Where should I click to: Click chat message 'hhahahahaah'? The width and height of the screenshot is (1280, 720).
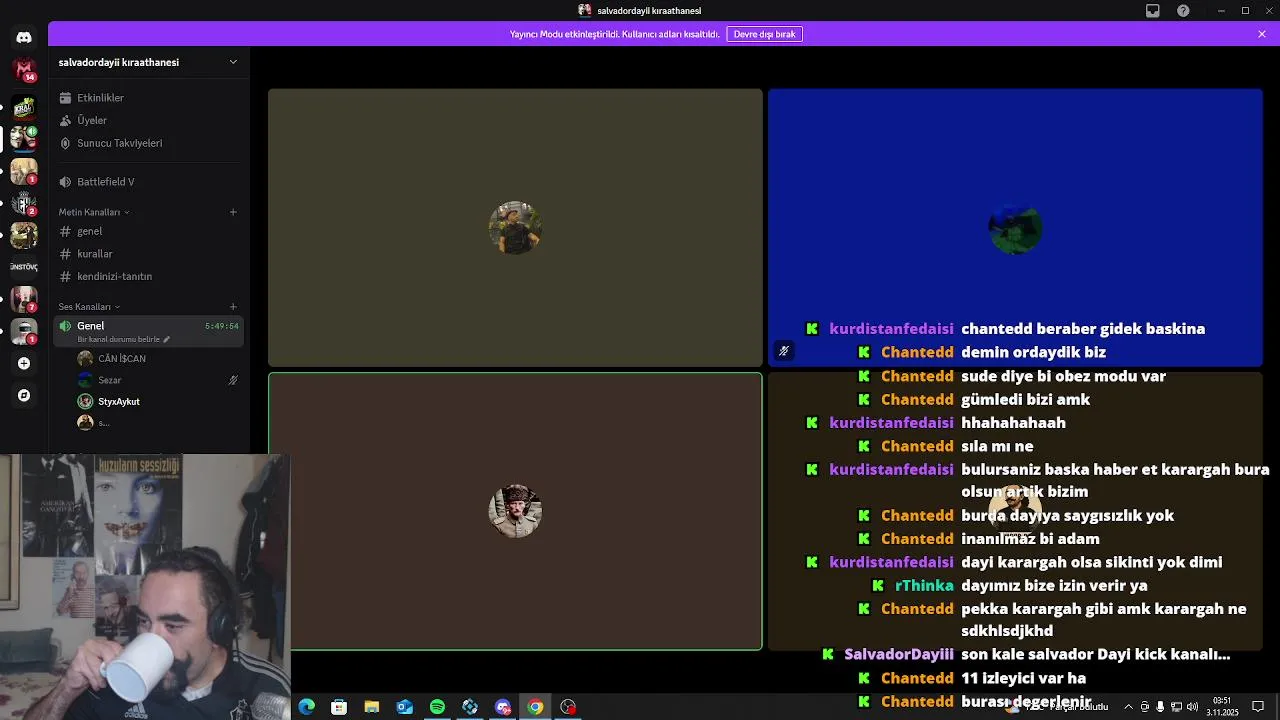[1013, 422]
